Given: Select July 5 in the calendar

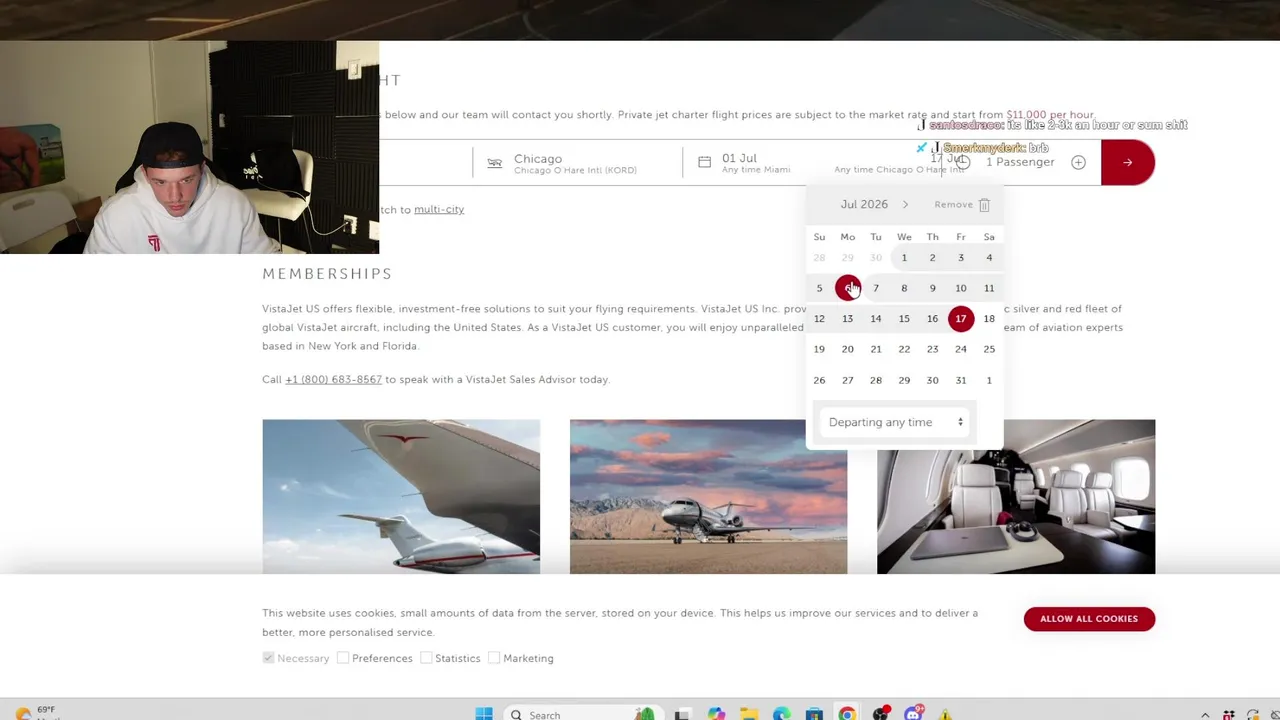Looking at the screenshot, I should (819, 288).
